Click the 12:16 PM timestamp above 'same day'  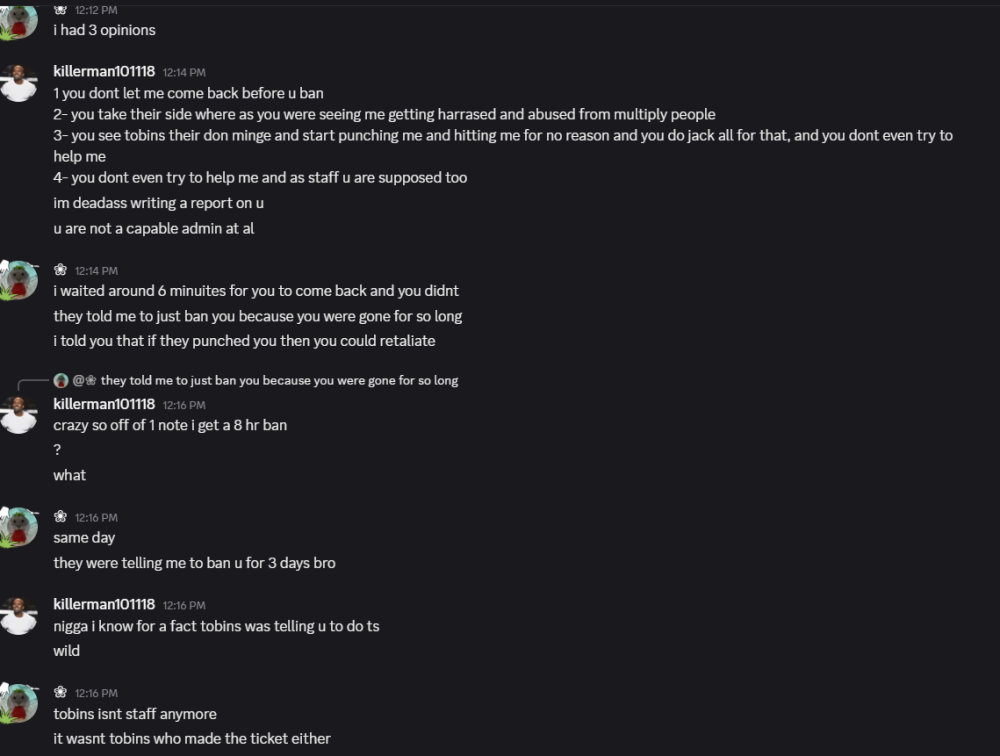pos(97,517)
